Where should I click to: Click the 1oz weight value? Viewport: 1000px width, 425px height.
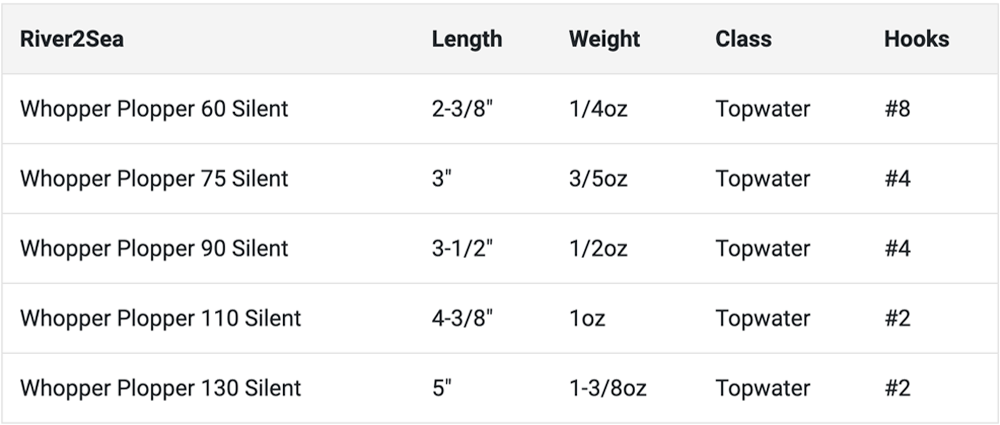(x=587, y=318)
